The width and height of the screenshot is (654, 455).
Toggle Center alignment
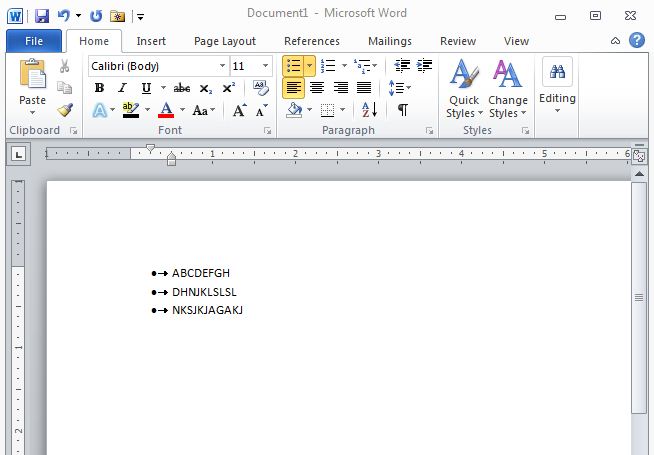(317, 88)
